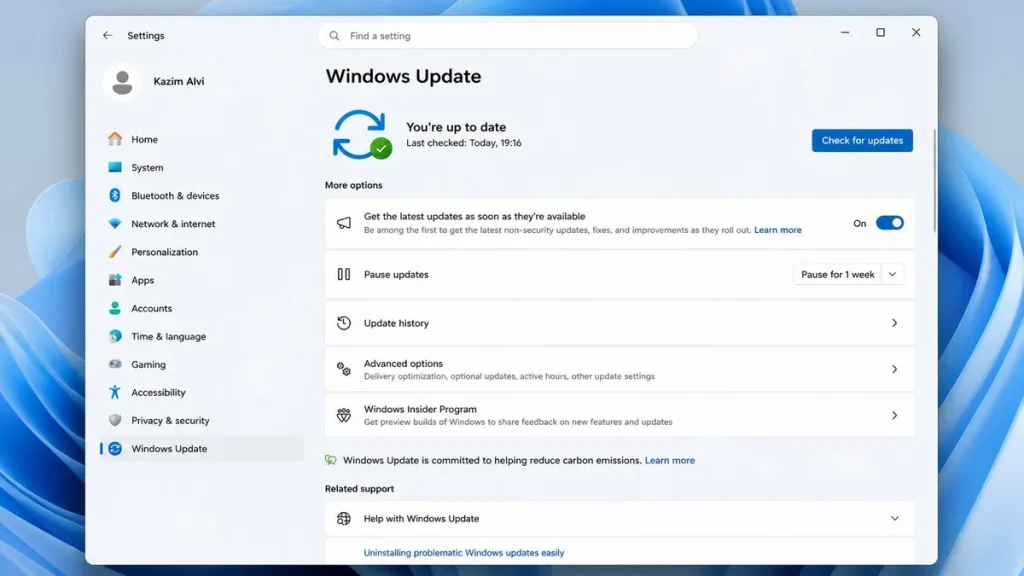Image resolution: width=1024 pixels, height=576 pixels.
Task: Click Learn more about latest updates
Action: click(x=778, y=230)
